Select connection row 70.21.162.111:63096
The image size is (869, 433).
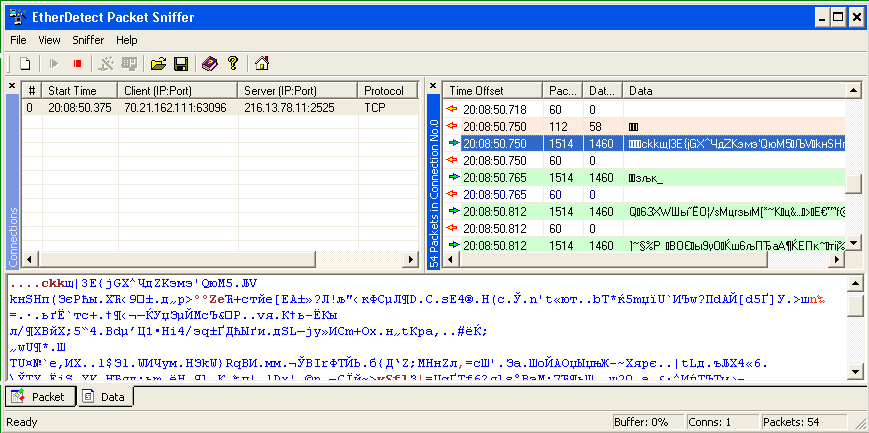220,108
